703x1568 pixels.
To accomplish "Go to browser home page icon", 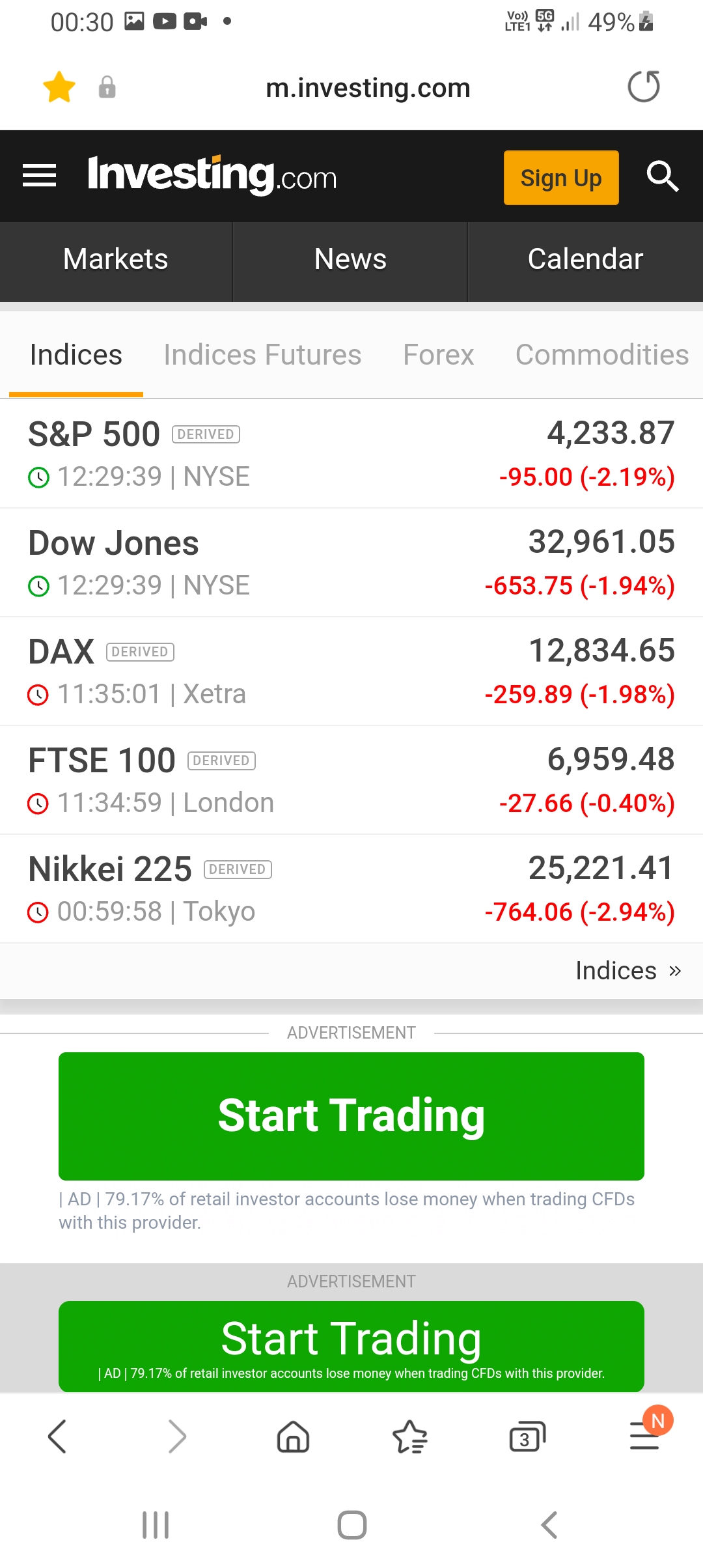I will coord(293,1436).
